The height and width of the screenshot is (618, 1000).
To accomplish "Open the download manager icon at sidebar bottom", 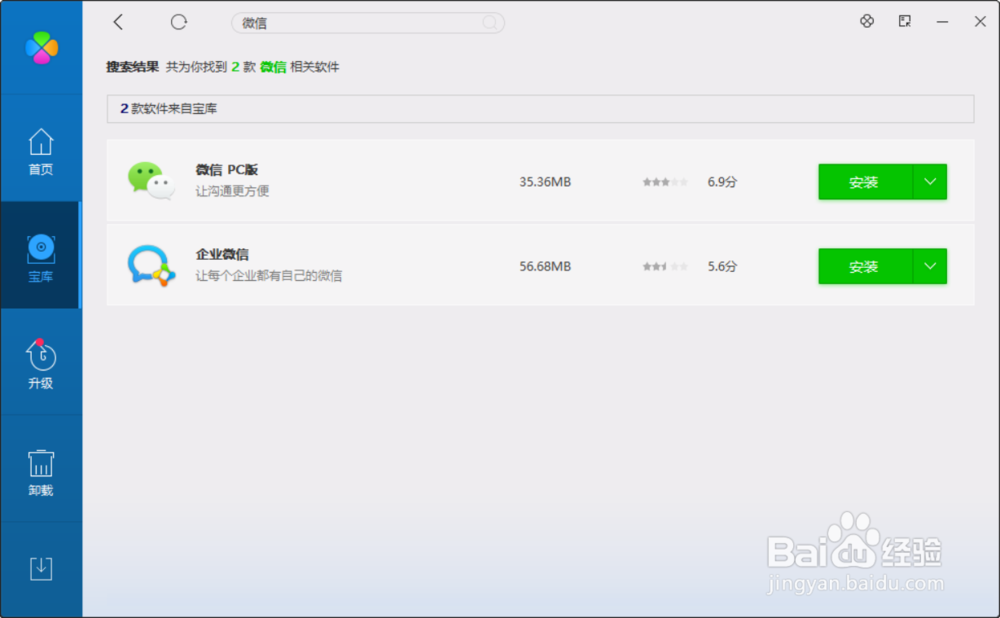I will coord(40,568).
